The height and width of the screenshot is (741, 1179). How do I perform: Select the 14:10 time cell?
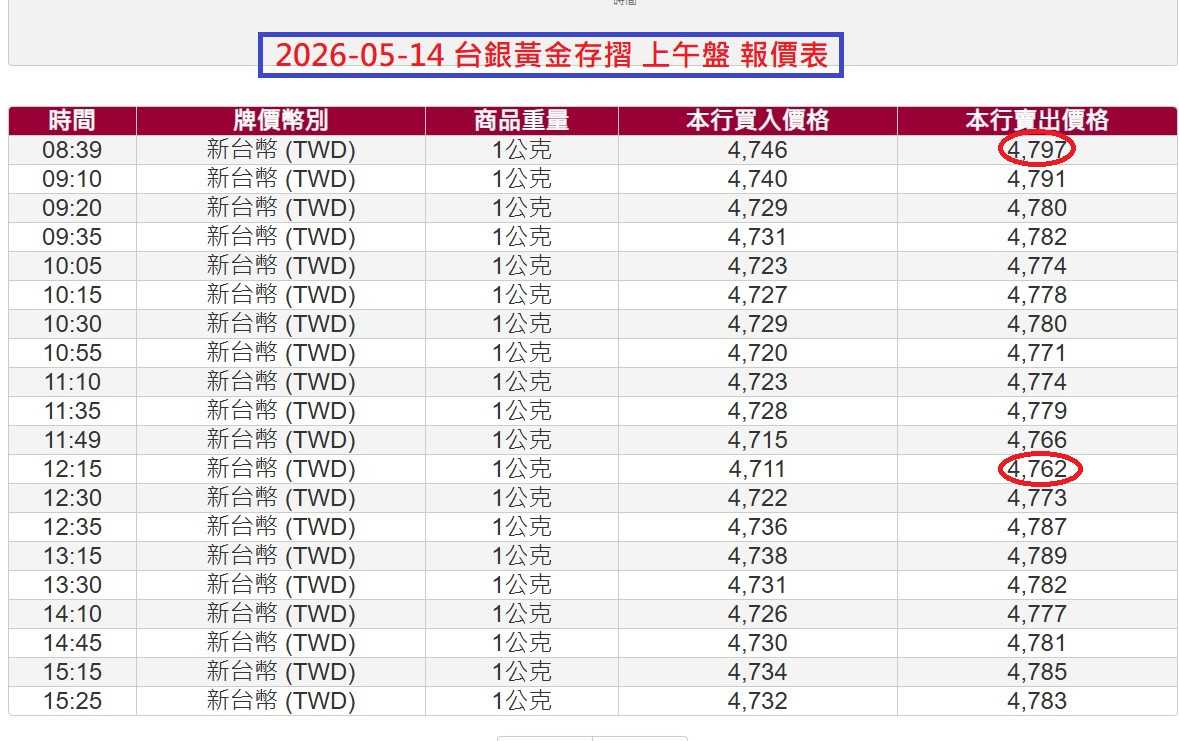coord(72,614)
